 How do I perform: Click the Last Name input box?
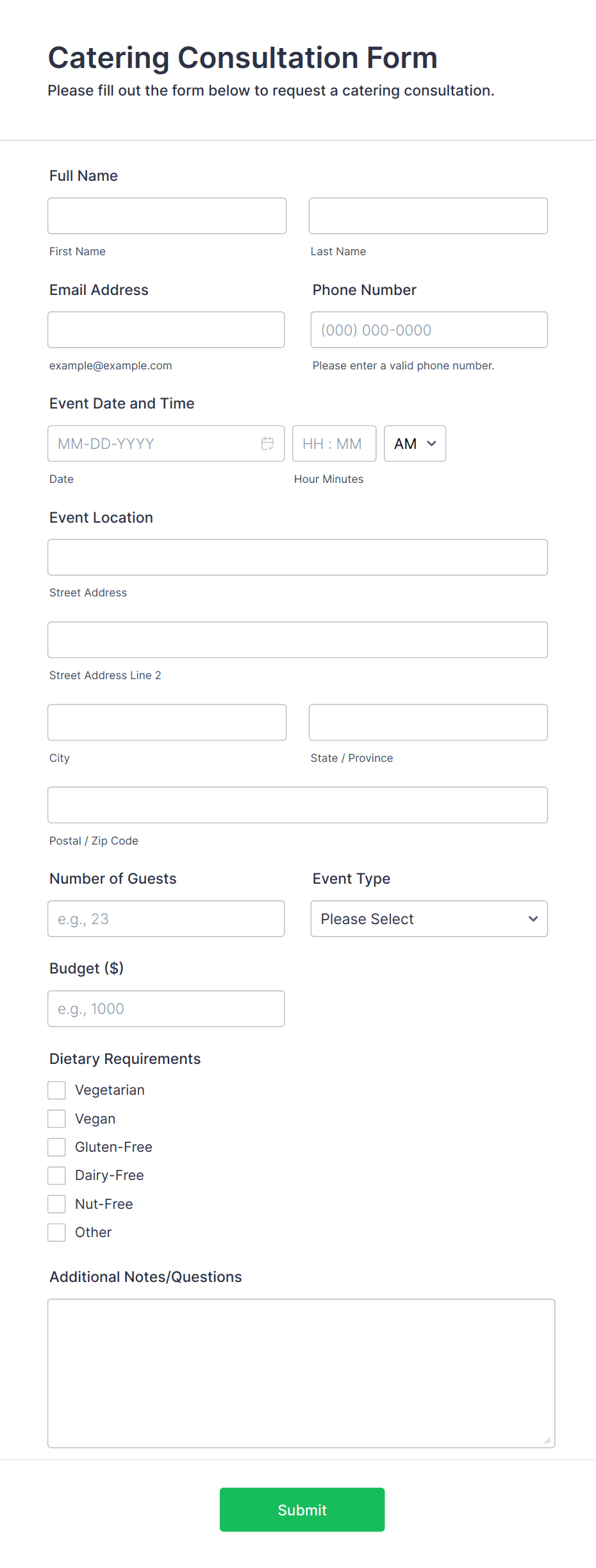point(428,215)
